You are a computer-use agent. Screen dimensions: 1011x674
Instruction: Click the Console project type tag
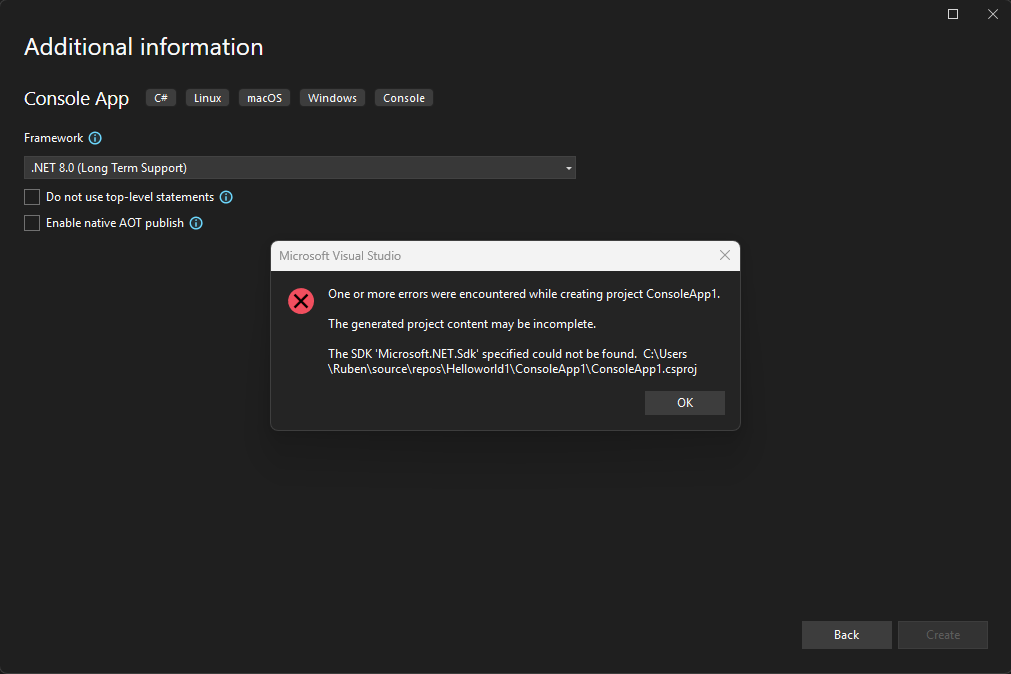tap(404, 98)
